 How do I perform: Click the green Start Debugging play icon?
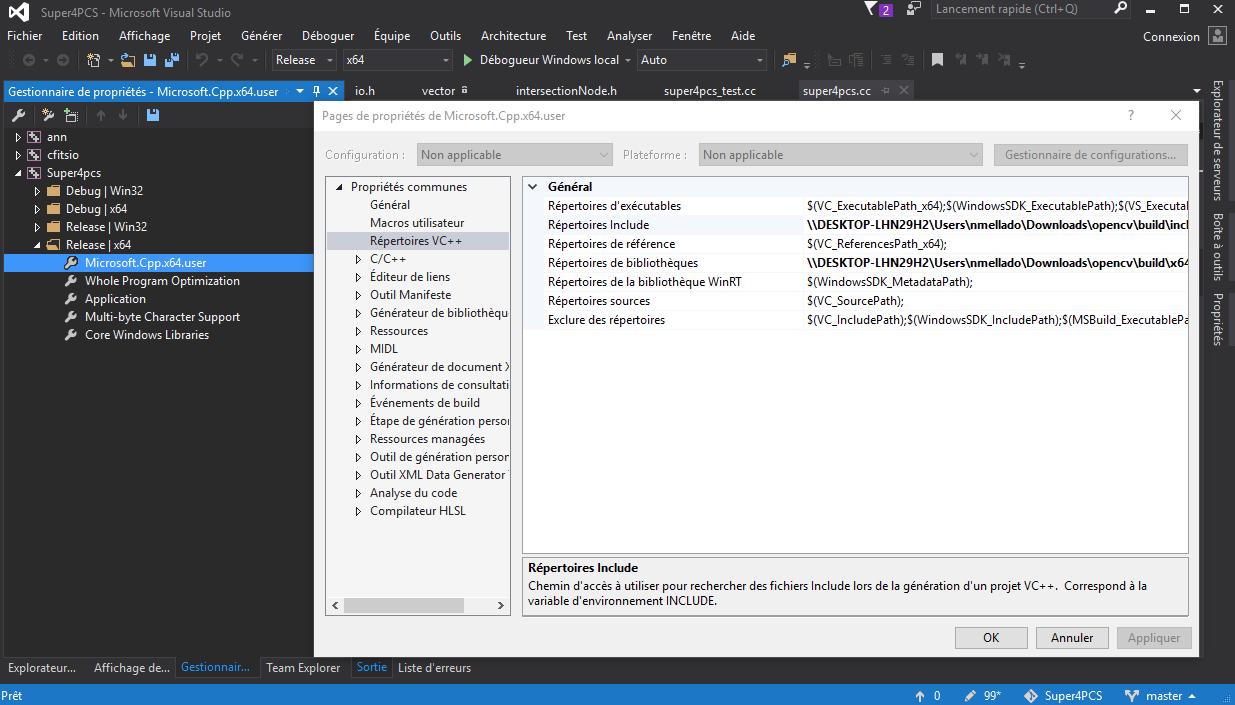pos(467,60)
